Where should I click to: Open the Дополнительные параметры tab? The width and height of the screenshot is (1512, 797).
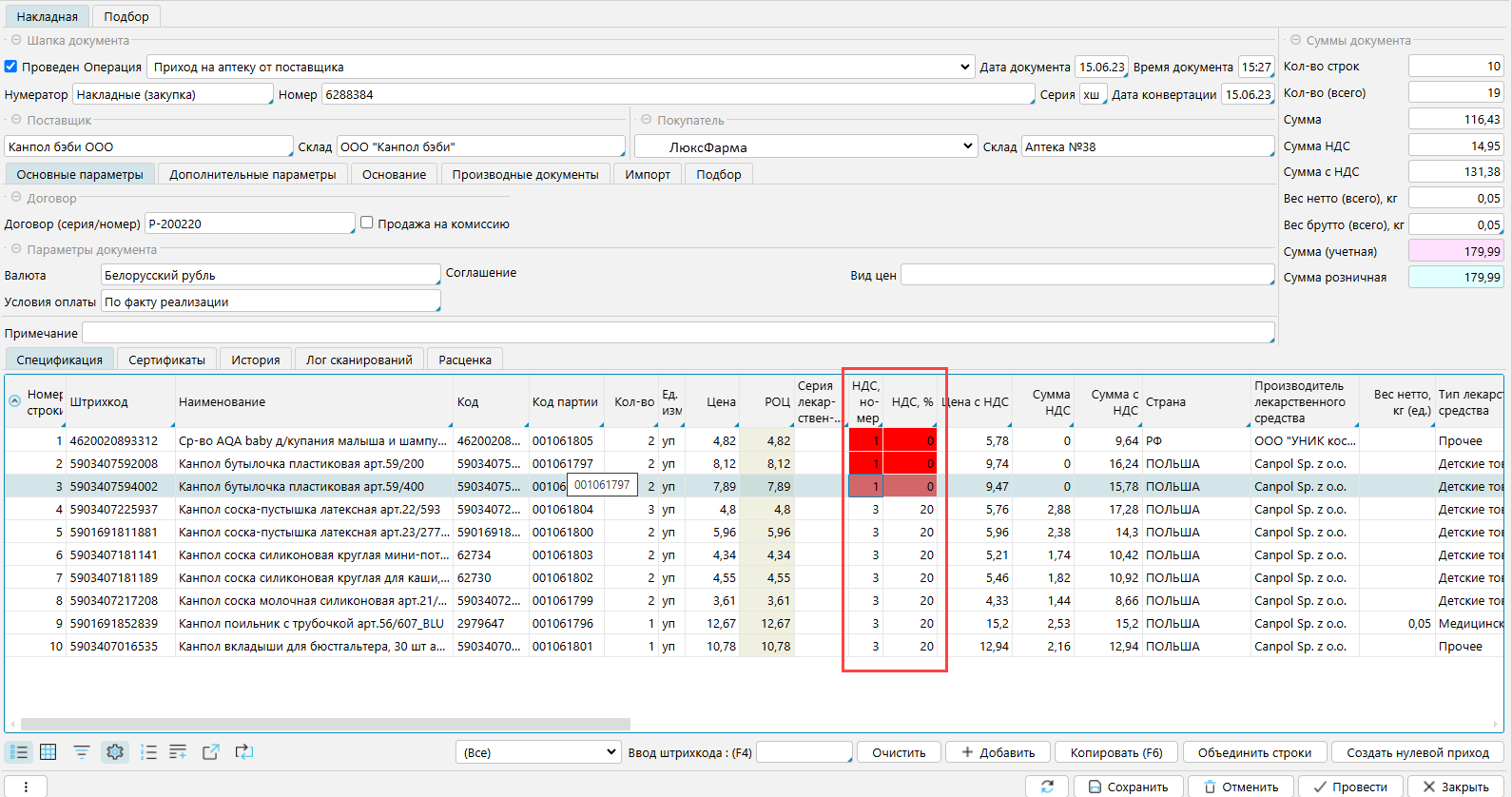point(252,174)
